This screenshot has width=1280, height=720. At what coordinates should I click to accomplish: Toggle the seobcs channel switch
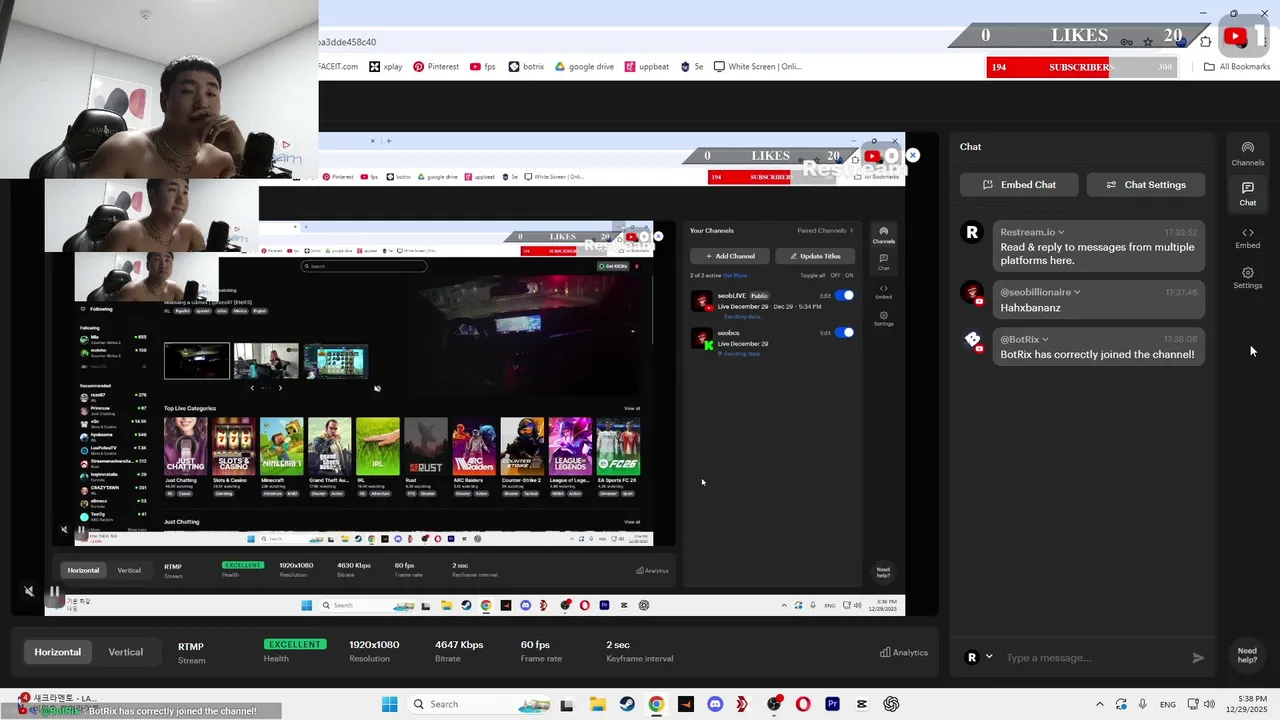844,332
